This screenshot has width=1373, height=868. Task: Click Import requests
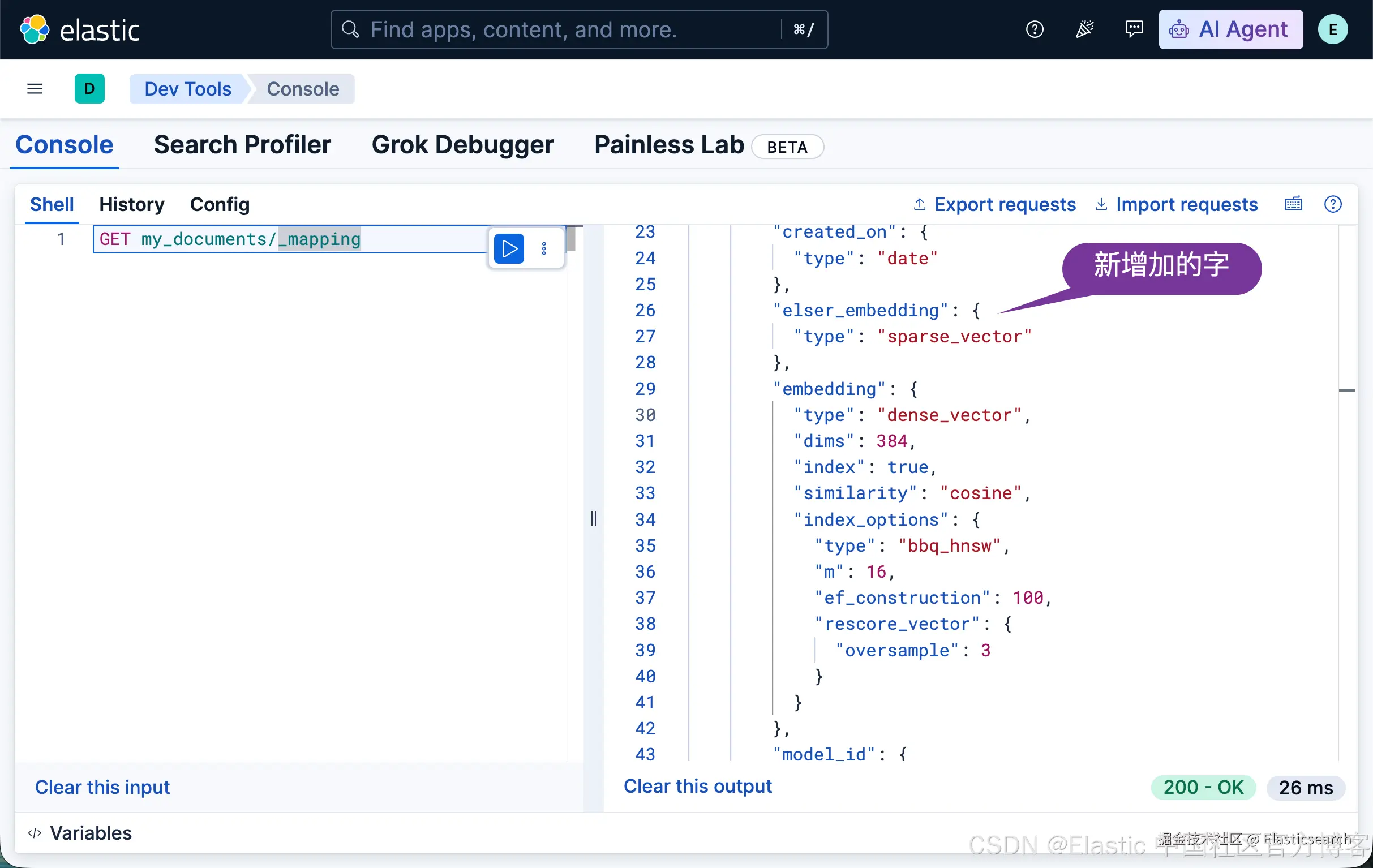tap(1176, 204)
